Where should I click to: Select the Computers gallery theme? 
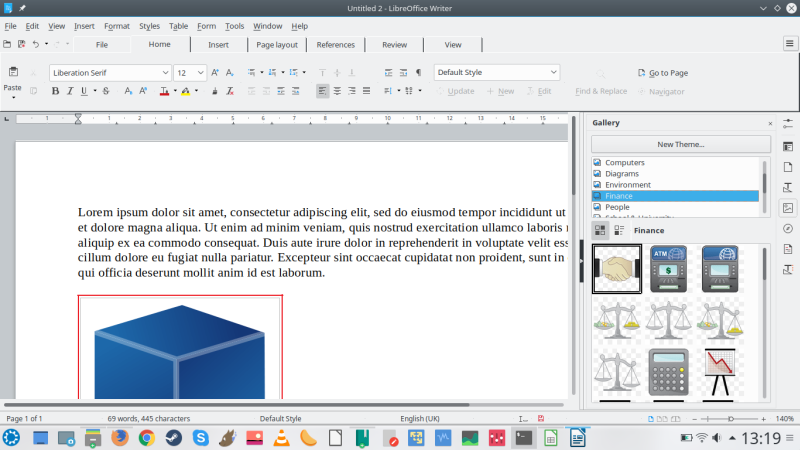[675, 163]
